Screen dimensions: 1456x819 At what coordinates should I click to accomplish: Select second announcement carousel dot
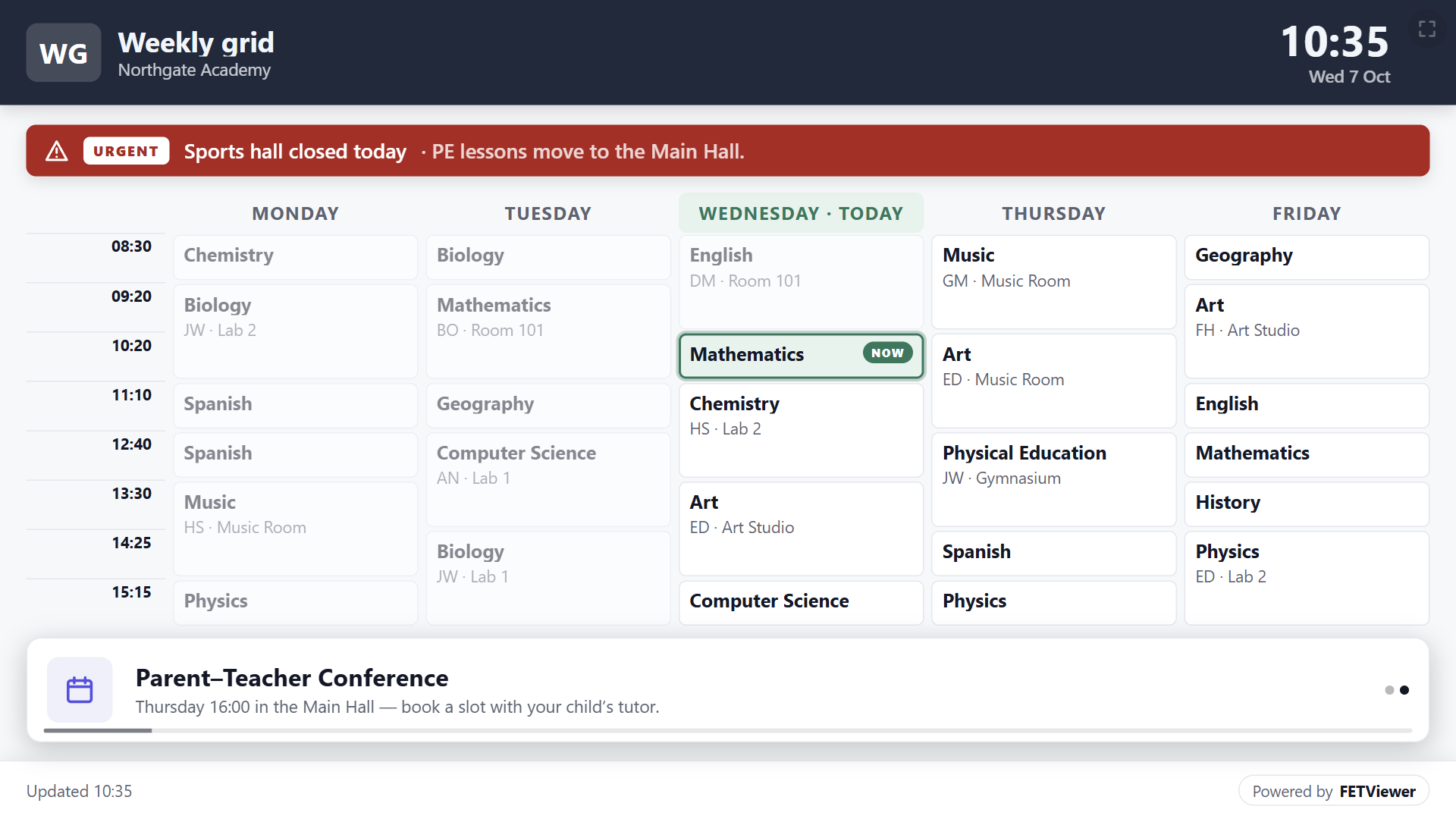coord(1404,690)
